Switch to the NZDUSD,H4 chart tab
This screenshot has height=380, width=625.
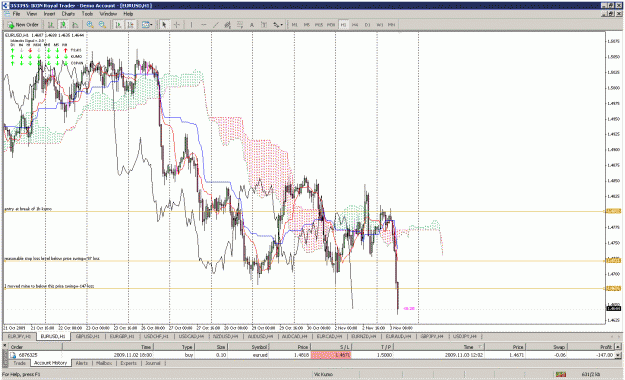(x=225, y=337)
